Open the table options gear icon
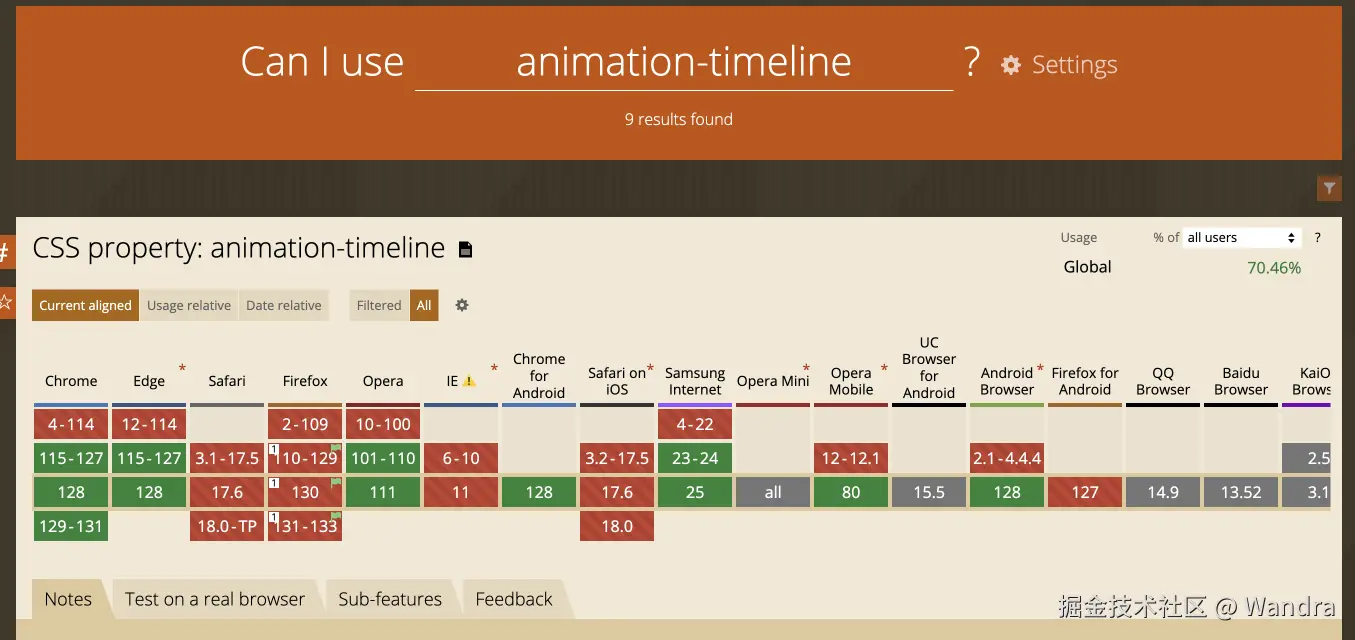Image resolution: width=1355 pixels, height=640 pixels. click(462, 305)
